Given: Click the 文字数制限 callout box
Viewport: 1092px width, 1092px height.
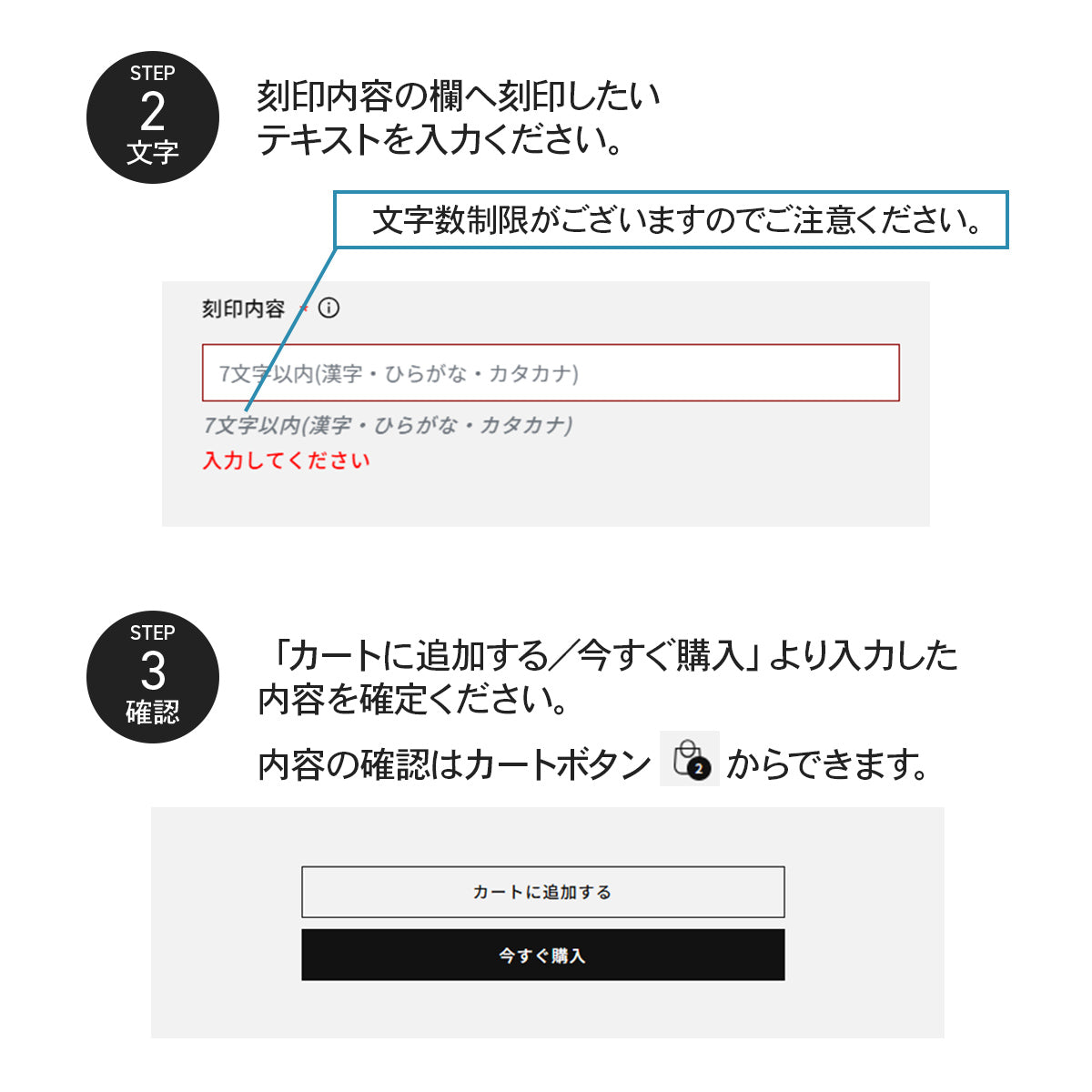Looking at the screenshot, I should tap(672, 219).
